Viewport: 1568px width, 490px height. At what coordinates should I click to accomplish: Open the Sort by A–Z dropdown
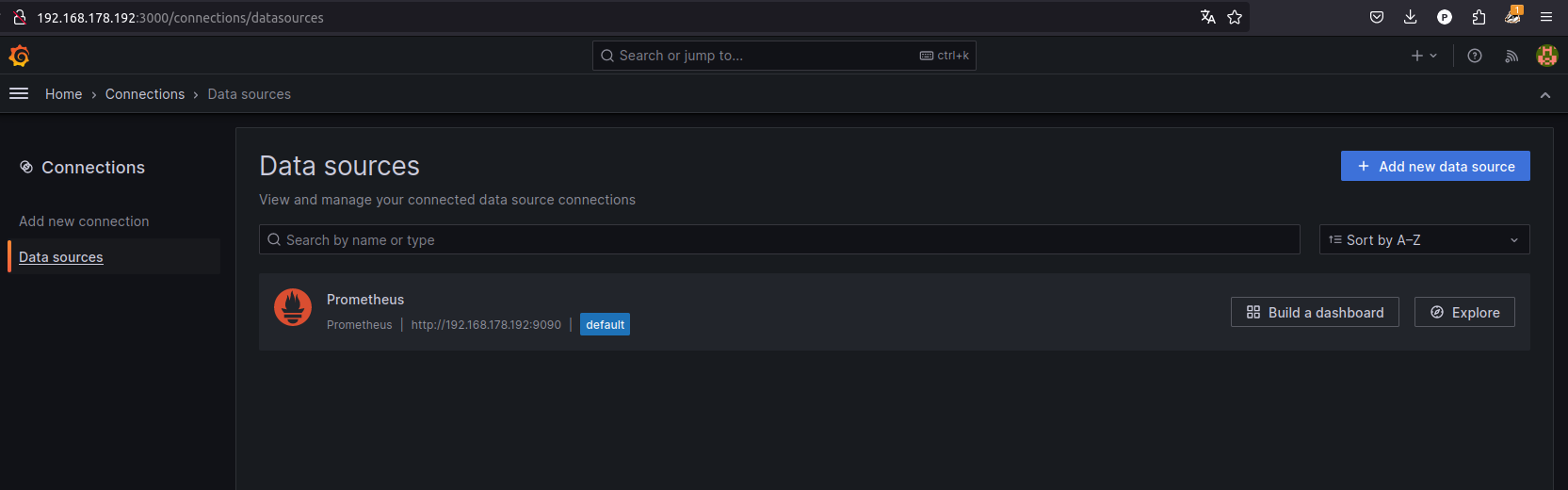[x=1424, y=240]
